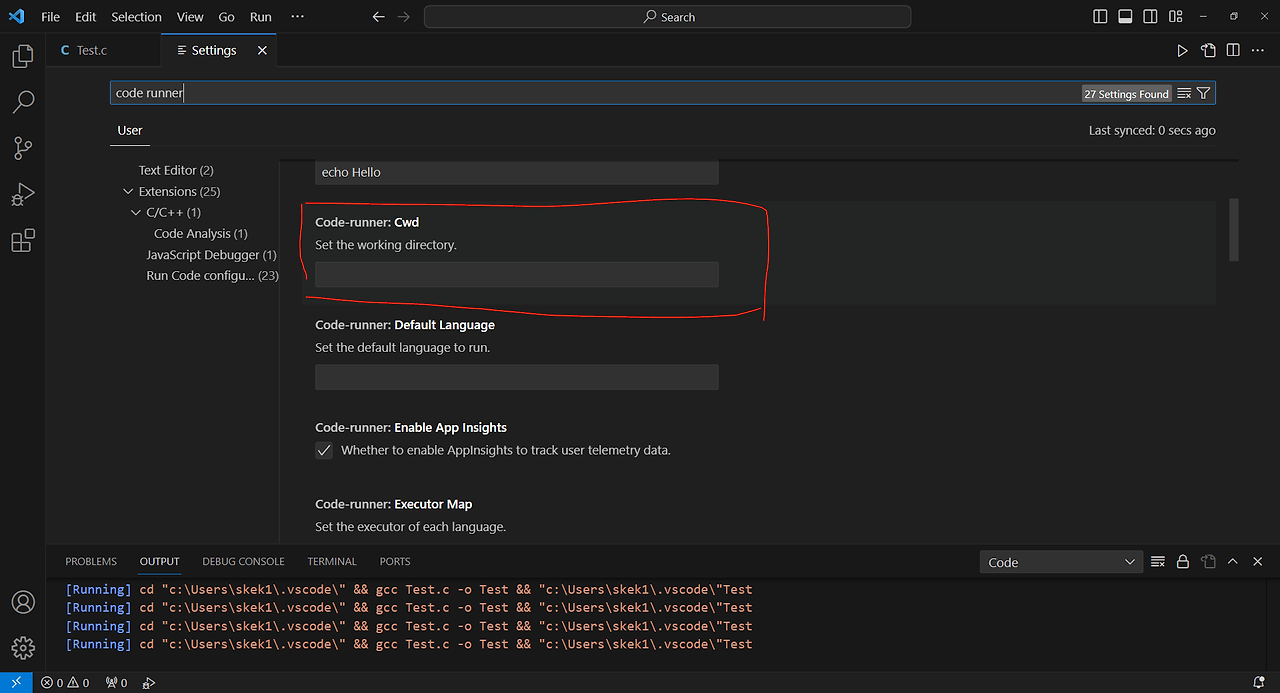Click the echo Hello text field

click(x=517, y=172)
